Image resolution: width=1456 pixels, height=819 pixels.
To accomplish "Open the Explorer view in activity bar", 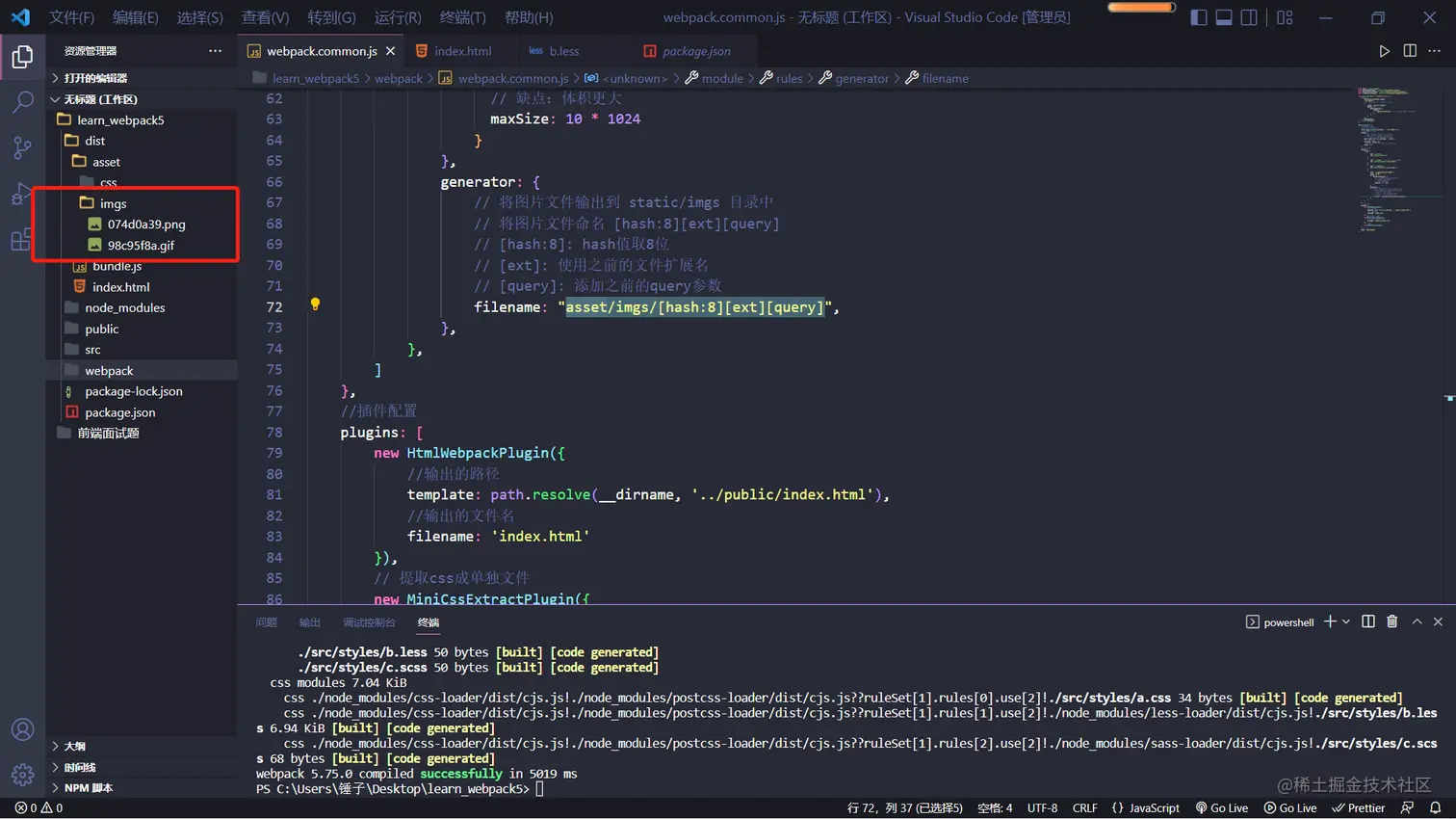I will (x=22, y=57).
